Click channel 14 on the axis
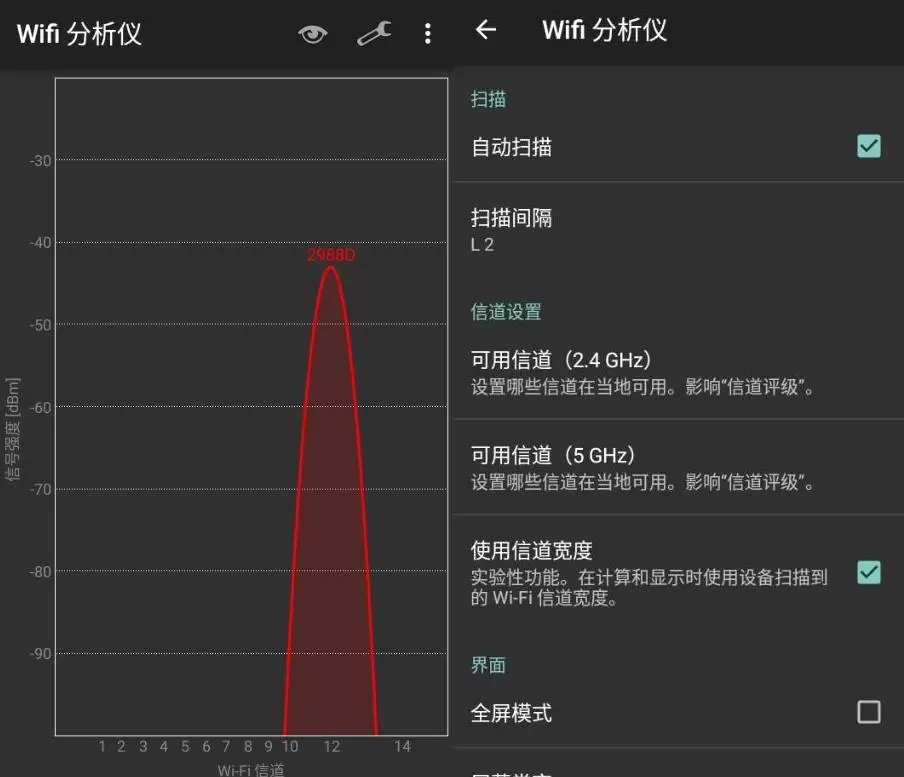The image size is (904, 777). pos(402,746)
